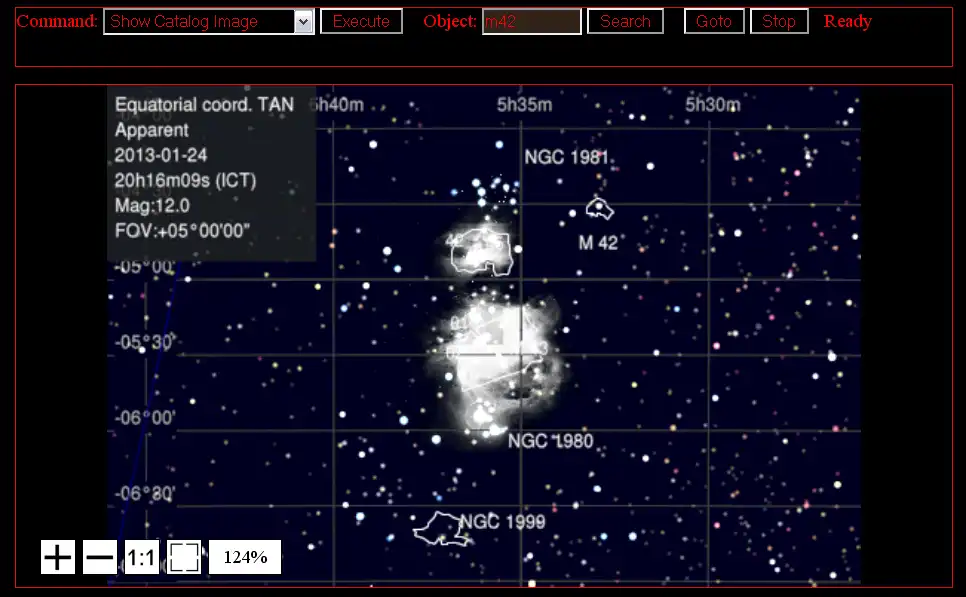This screenshot has height=597, width=966.
Task: Select the Show Catalog Image combo box
Action: coord(209,22)
